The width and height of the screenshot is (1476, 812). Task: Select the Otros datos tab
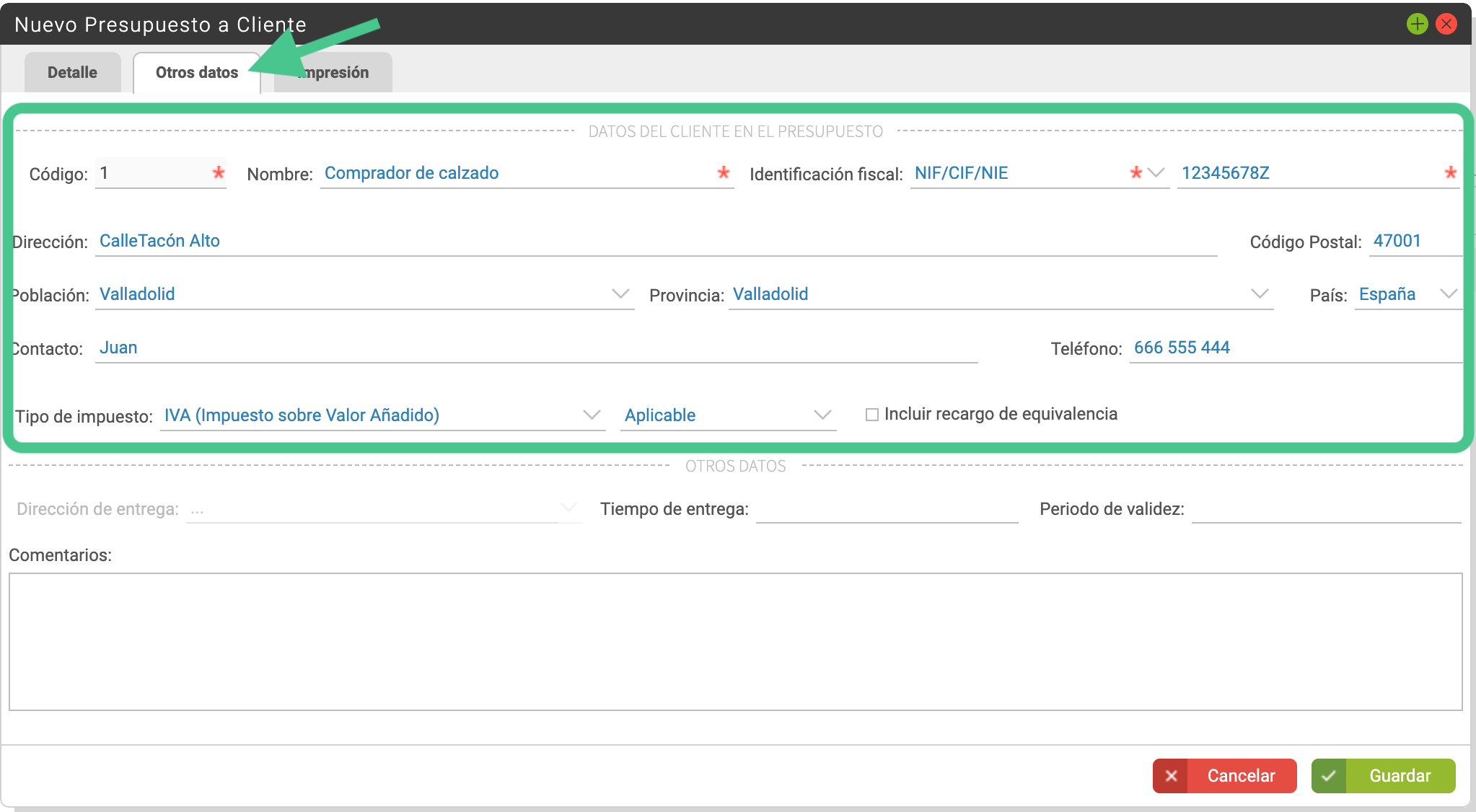(x=197, y=72)
